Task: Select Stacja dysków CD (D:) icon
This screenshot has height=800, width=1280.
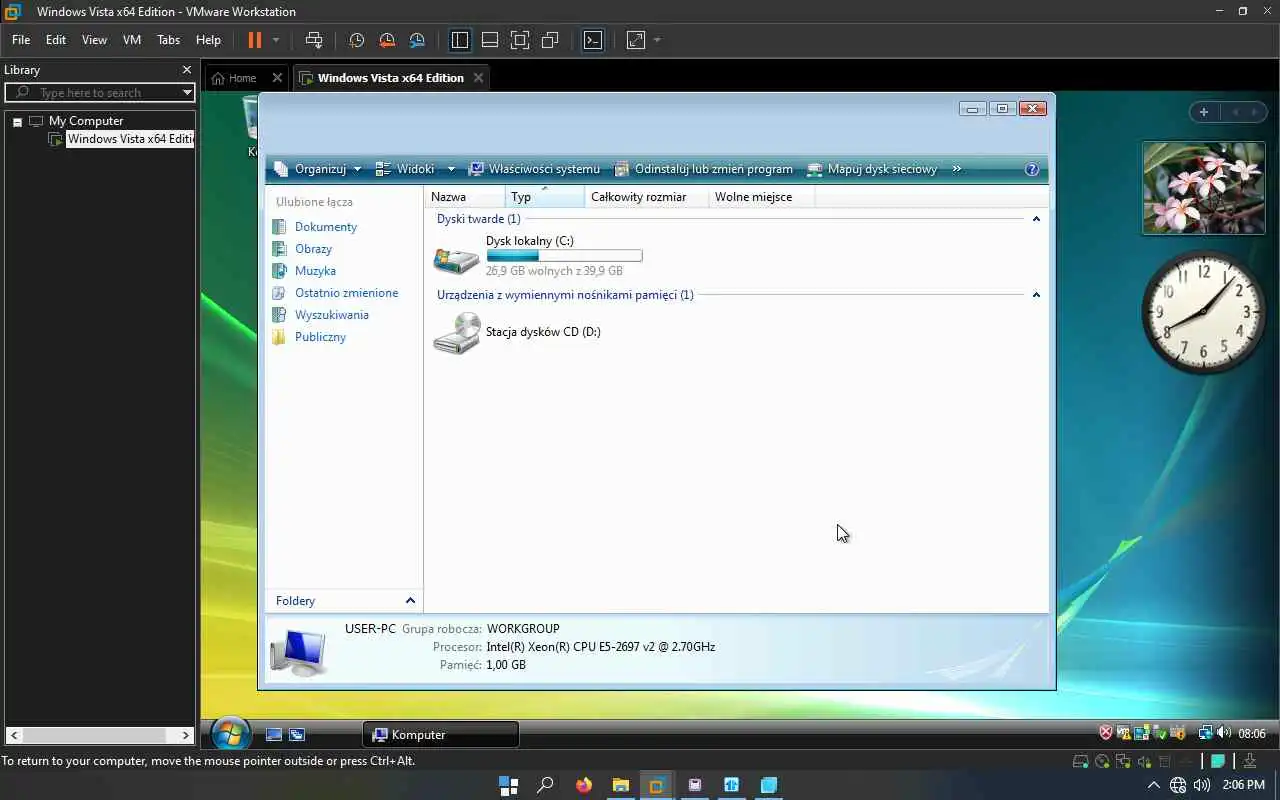Action: pos(456,333)
